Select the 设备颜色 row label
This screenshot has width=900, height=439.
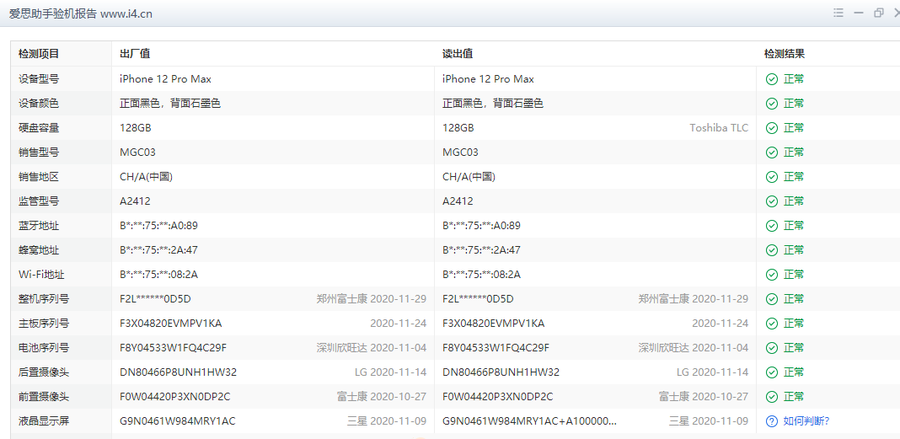38,104
